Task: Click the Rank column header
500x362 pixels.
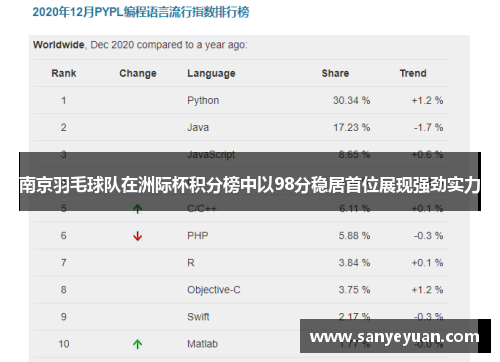Action: (x=64, y=73)
